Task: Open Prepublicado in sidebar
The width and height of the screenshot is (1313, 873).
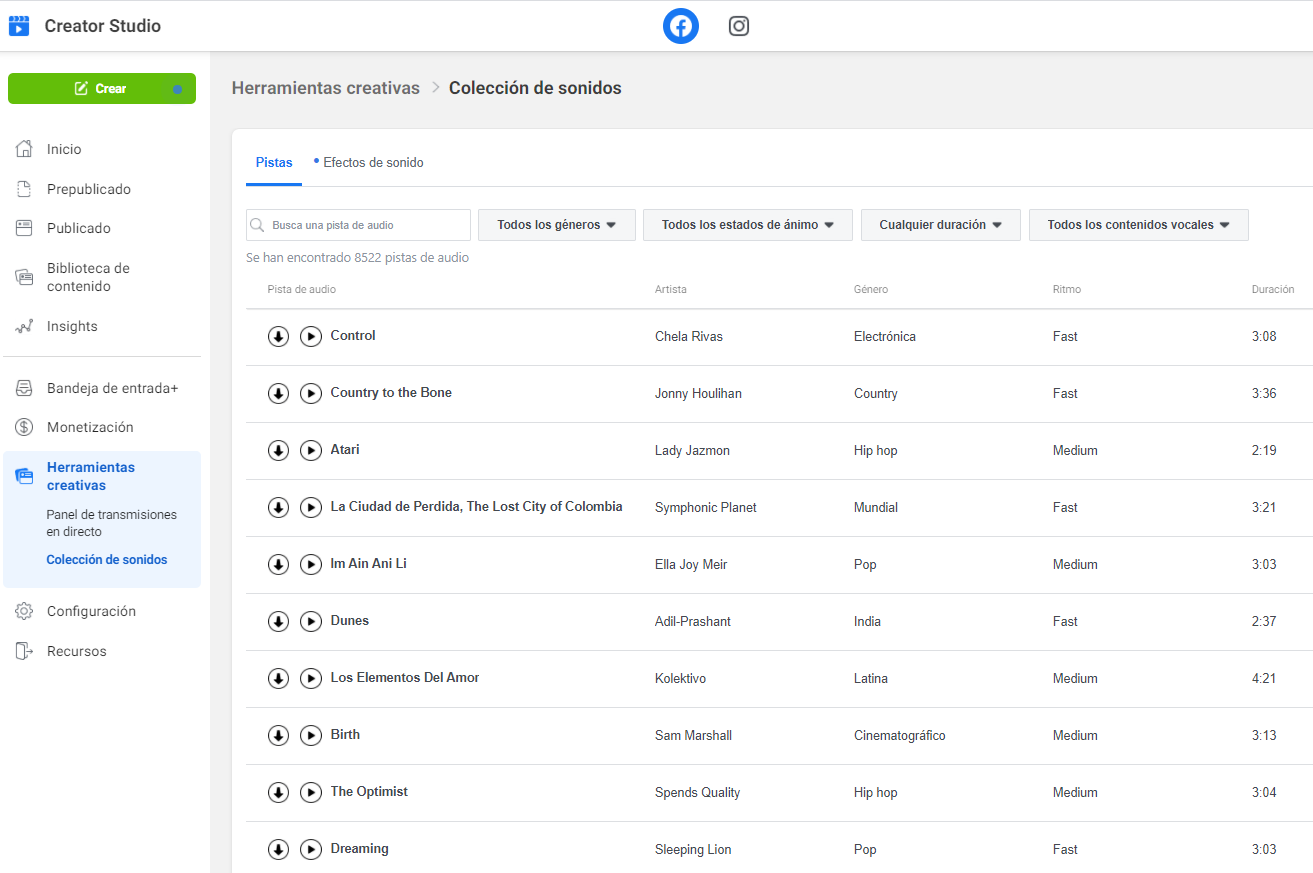Action: [x=89, y=189]
